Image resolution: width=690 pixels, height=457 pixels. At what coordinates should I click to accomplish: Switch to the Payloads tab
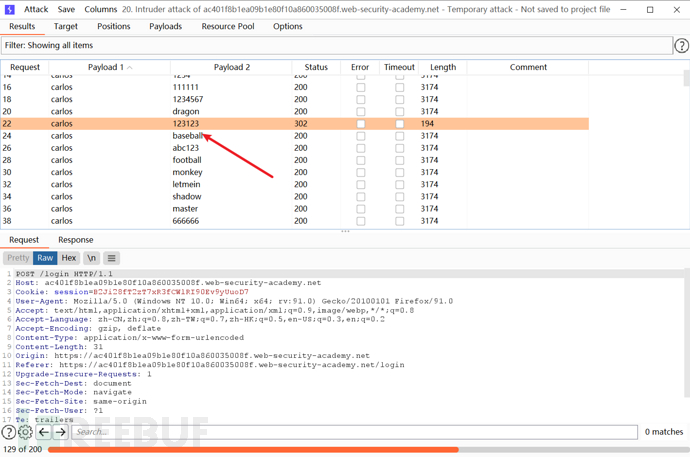tap(165, 27)
